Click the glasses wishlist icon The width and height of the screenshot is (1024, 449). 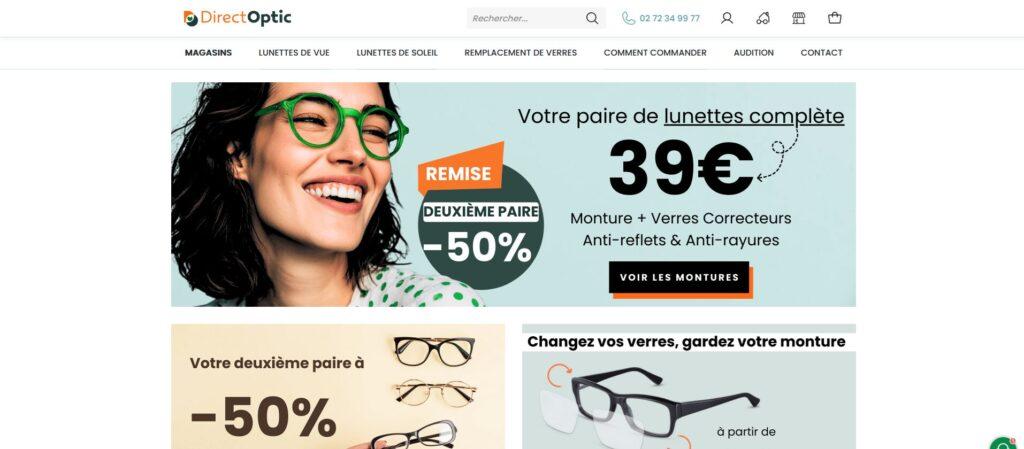(763, 18)
